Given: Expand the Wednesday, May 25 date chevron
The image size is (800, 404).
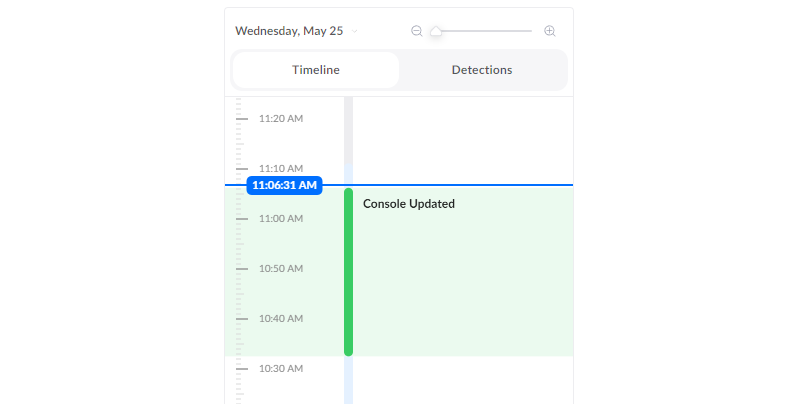Looking at the screenshot, I should 355,31.
